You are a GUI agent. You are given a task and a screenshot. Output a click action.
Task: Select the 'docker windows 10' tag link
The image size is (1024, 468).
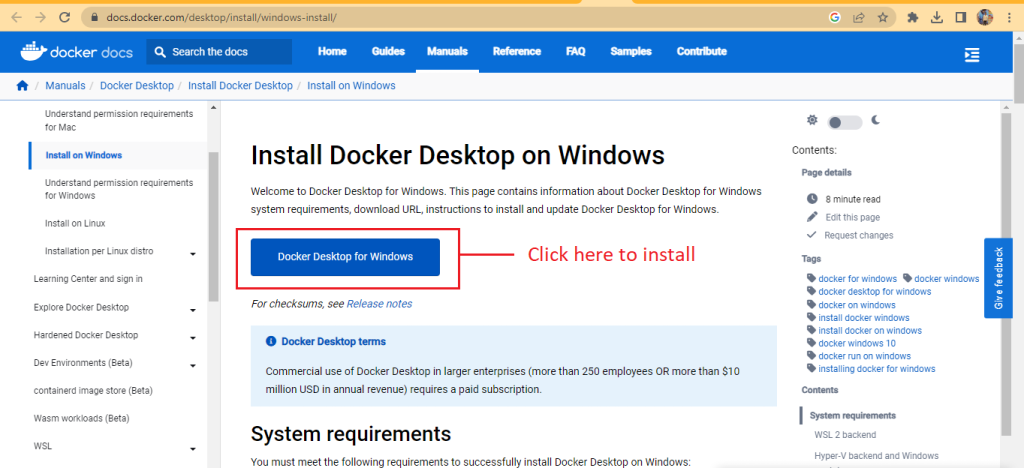point(857,343)
